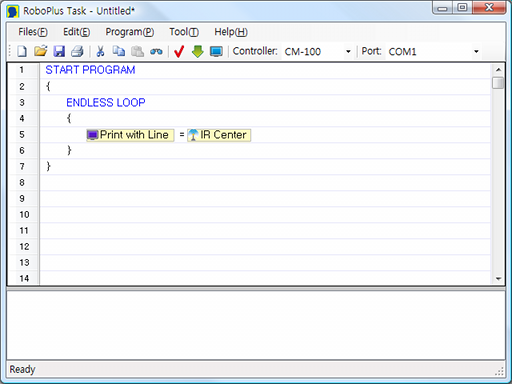Select the Print with Line block
The image size is (512, 384).
coord(130,135)
